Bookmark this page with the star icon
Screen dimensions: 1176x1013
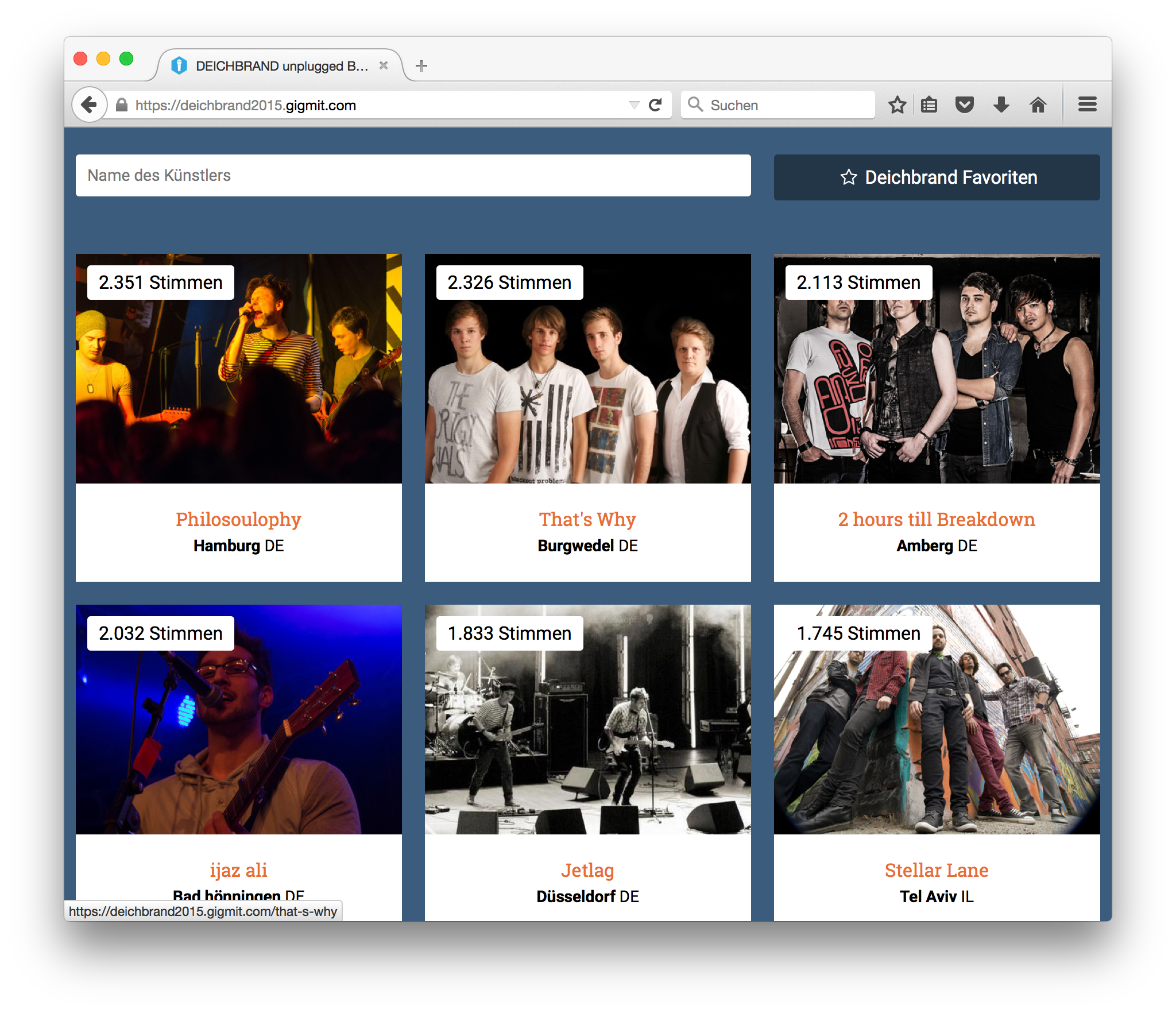(897, 105)
